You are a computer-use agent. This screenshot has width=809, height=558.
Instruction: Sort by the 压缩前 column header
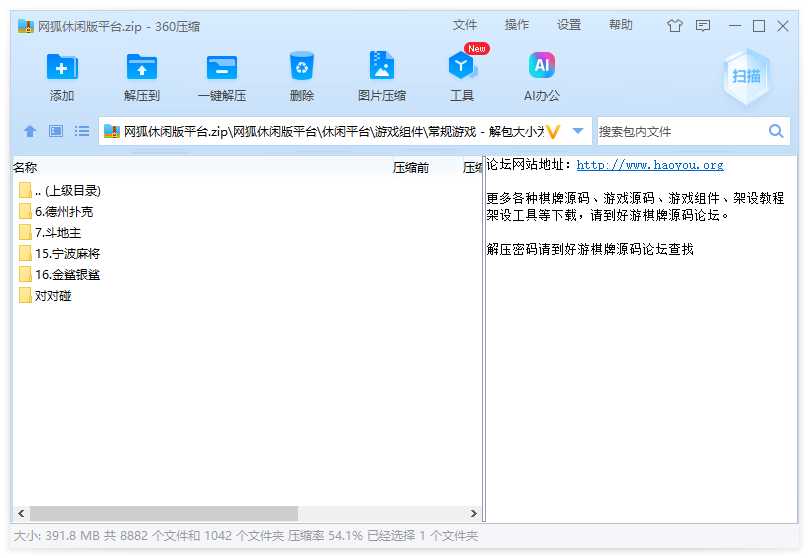tap(411, 168)
